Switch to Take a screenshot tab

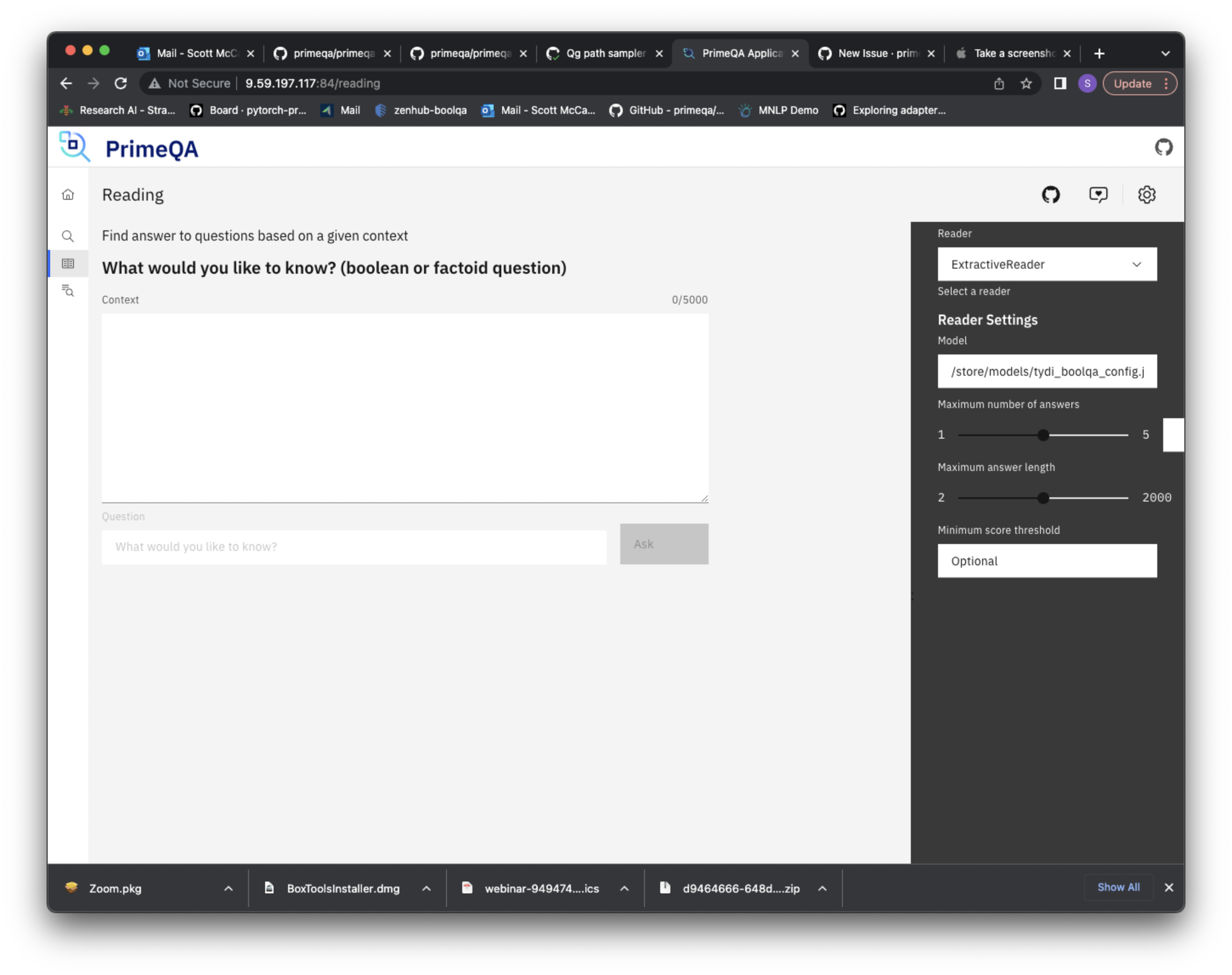[x=1012, y=54]
